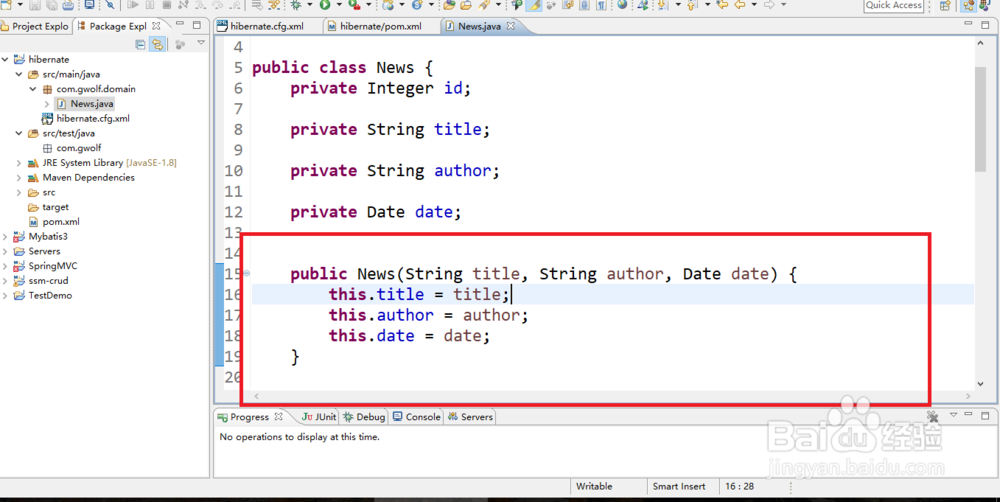Type in the Quick Access field
This screenshot has width=1000, height=502.
tap(894, 5)
